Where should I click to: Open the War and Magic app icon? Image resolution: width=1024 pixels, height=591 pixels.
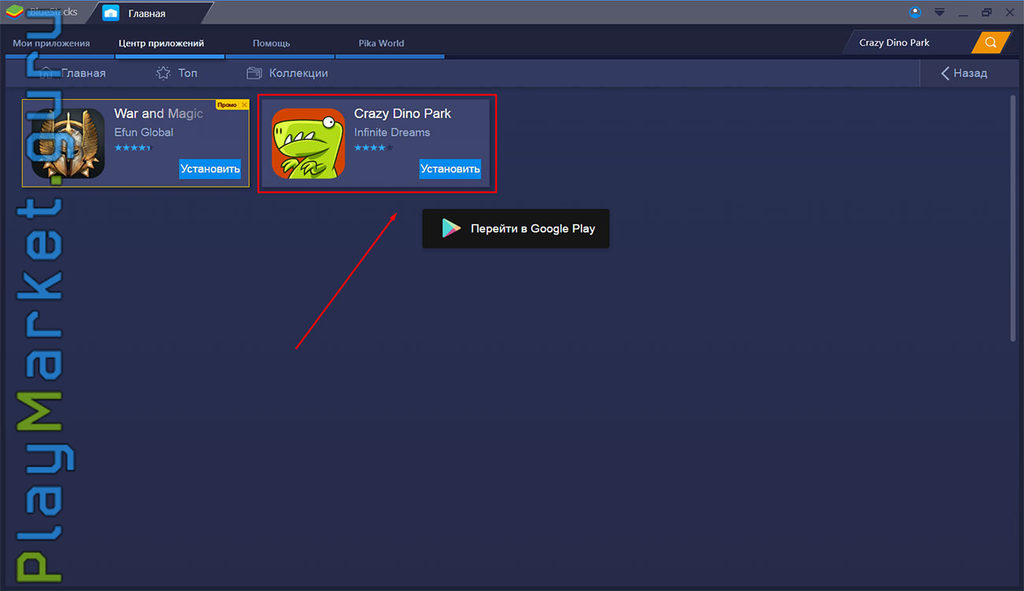[69, 143]
